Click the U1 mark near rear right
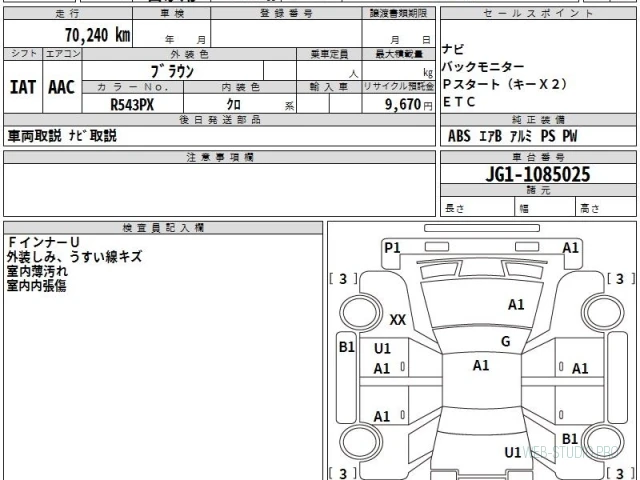The image size is (640, 480). [513, 452]
